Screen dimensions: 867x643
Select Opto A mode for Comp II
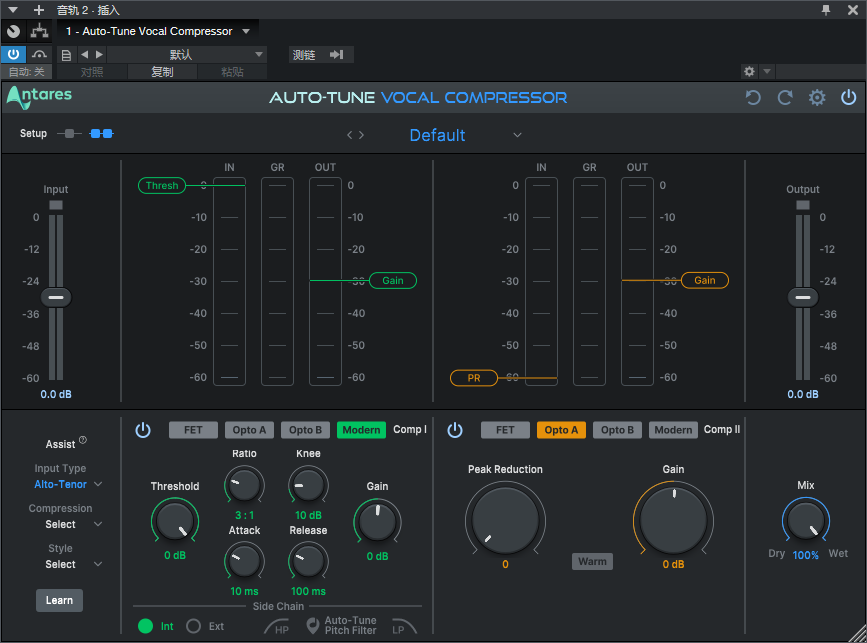[561, 430]
